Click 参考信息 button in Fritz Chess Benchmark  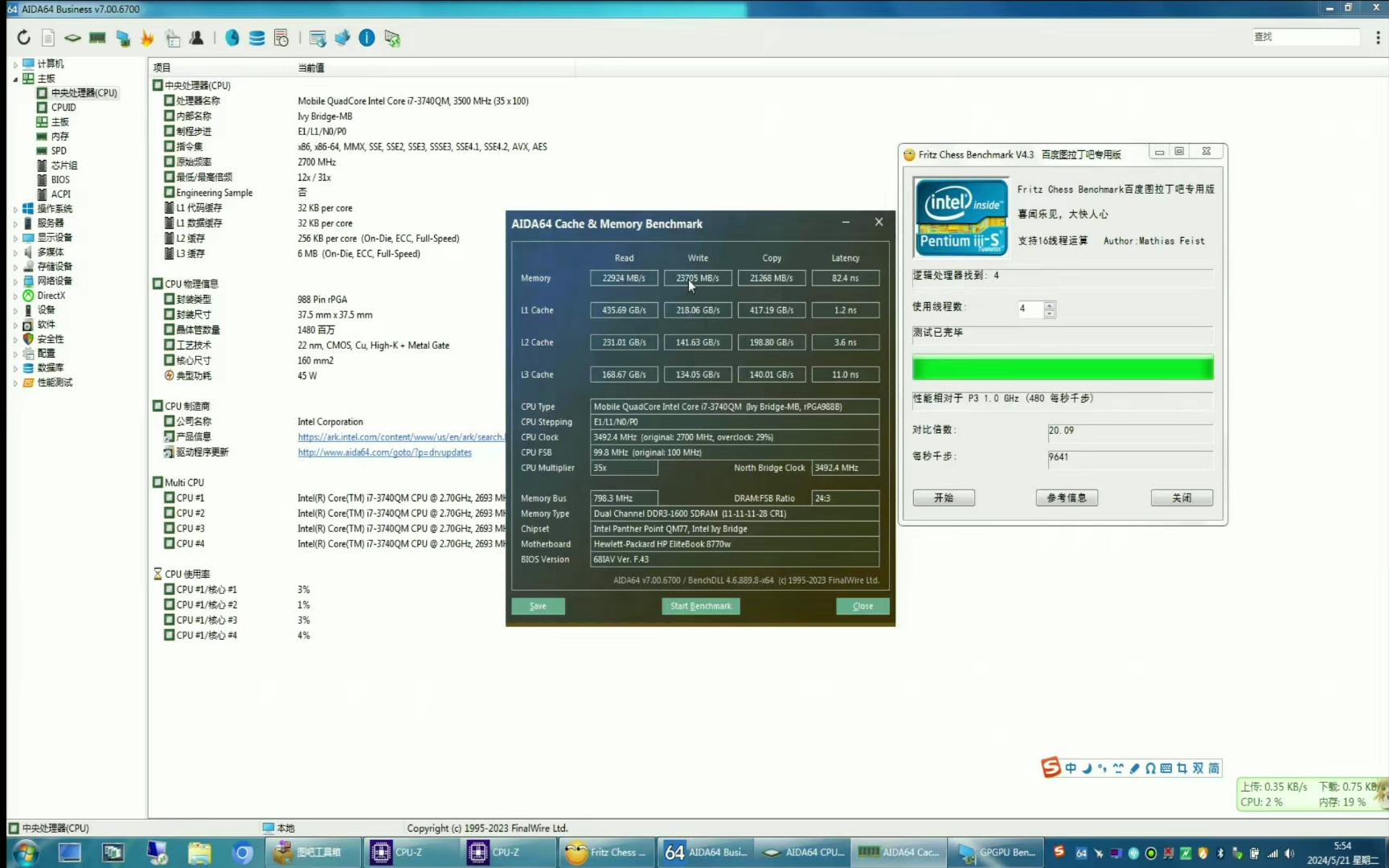pos(1067,498)
